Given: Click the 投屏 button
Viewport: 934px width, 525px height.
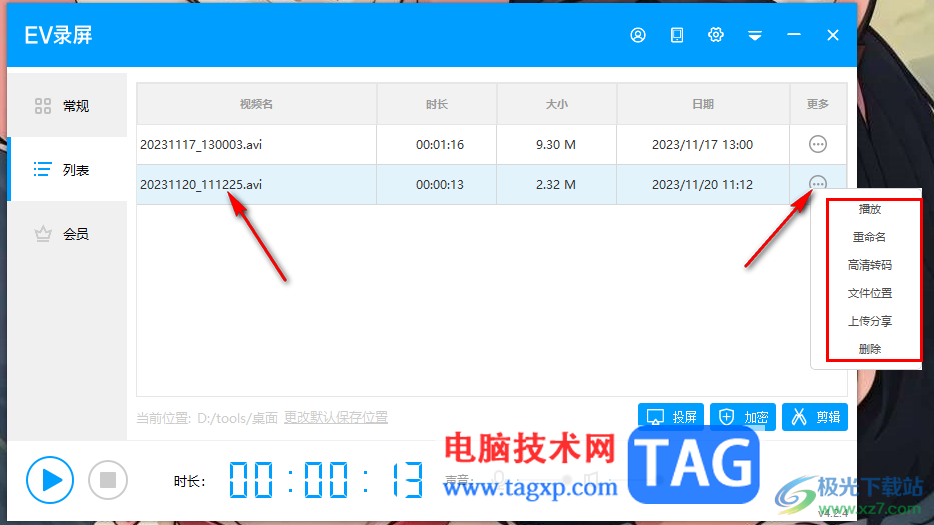Looking at the screenshot, I should tap(671, 417).
